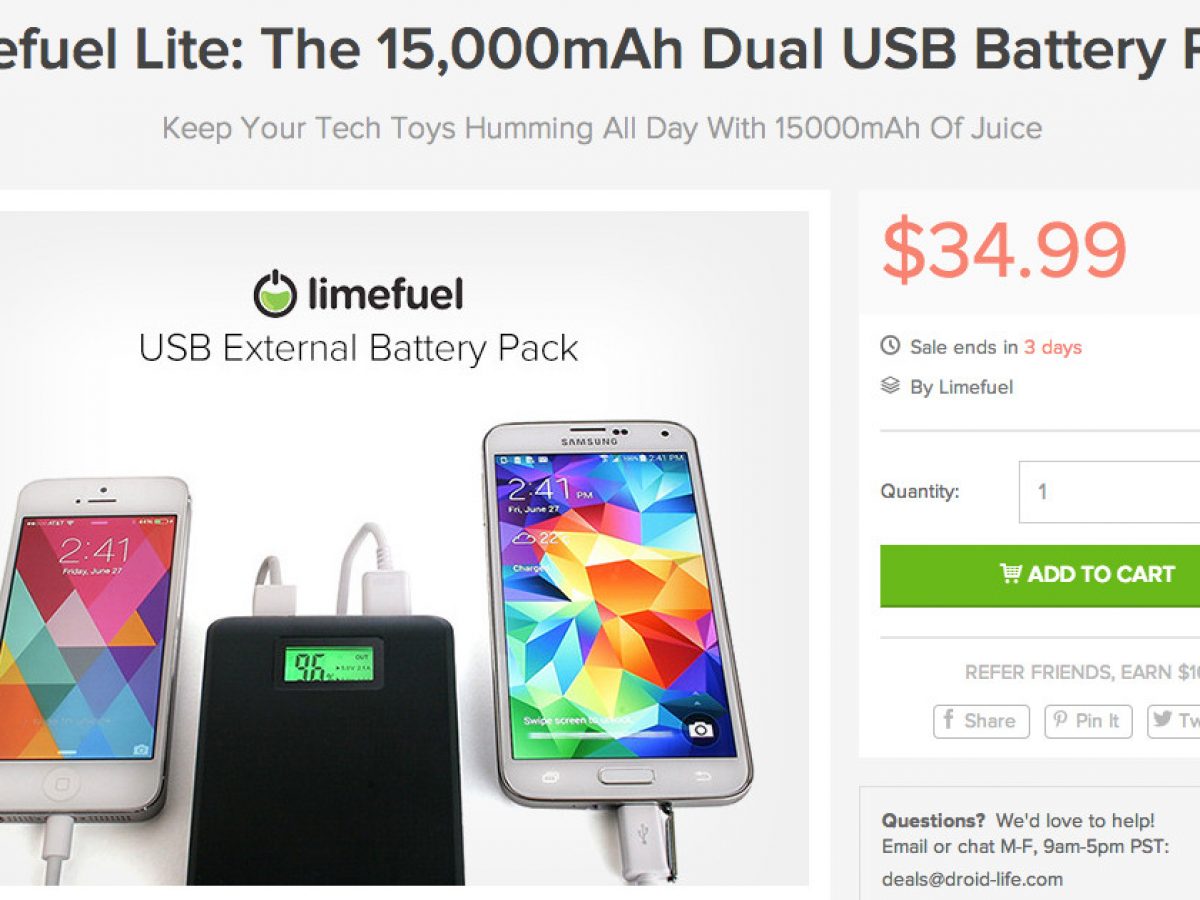The image size is (1200, 900).
Task: Click the Add to Cart button
Action: click(x=1040, y=575)
